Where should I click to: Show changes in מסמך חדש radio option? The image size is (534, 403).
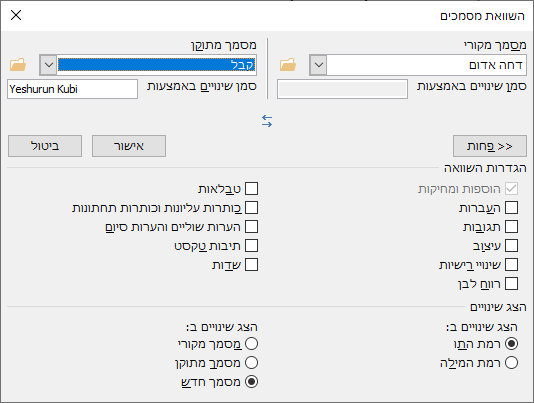[x=251, y=382]
